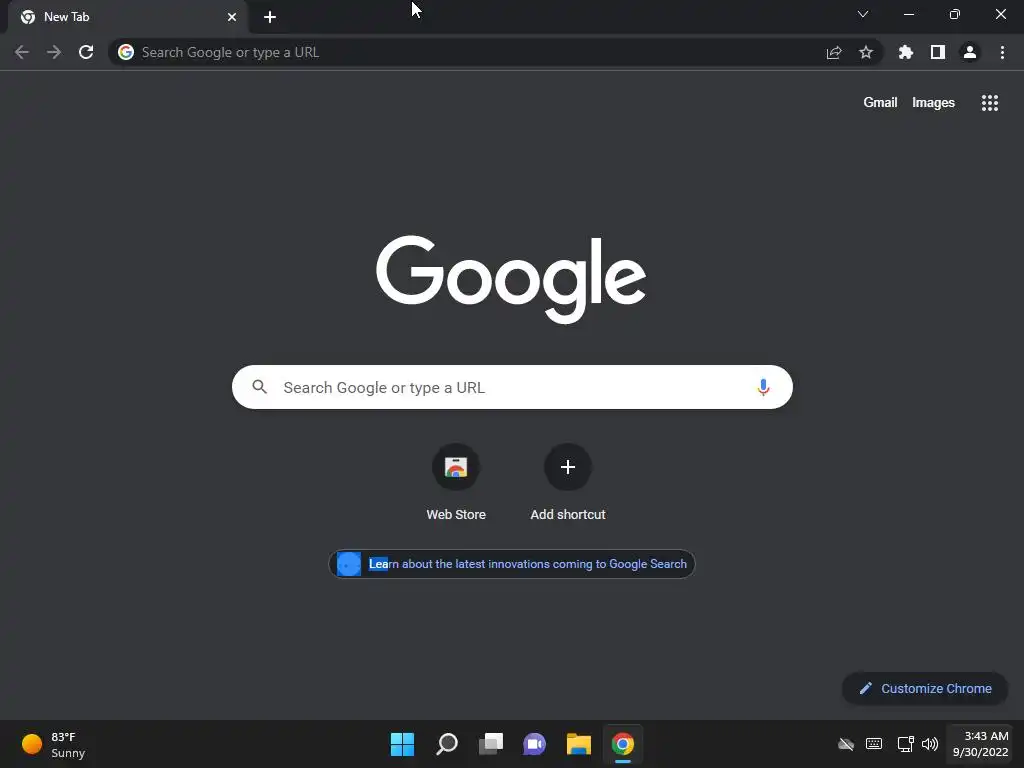Start voice search with the microphone
1024x768 pixels.
pos(763,387)
